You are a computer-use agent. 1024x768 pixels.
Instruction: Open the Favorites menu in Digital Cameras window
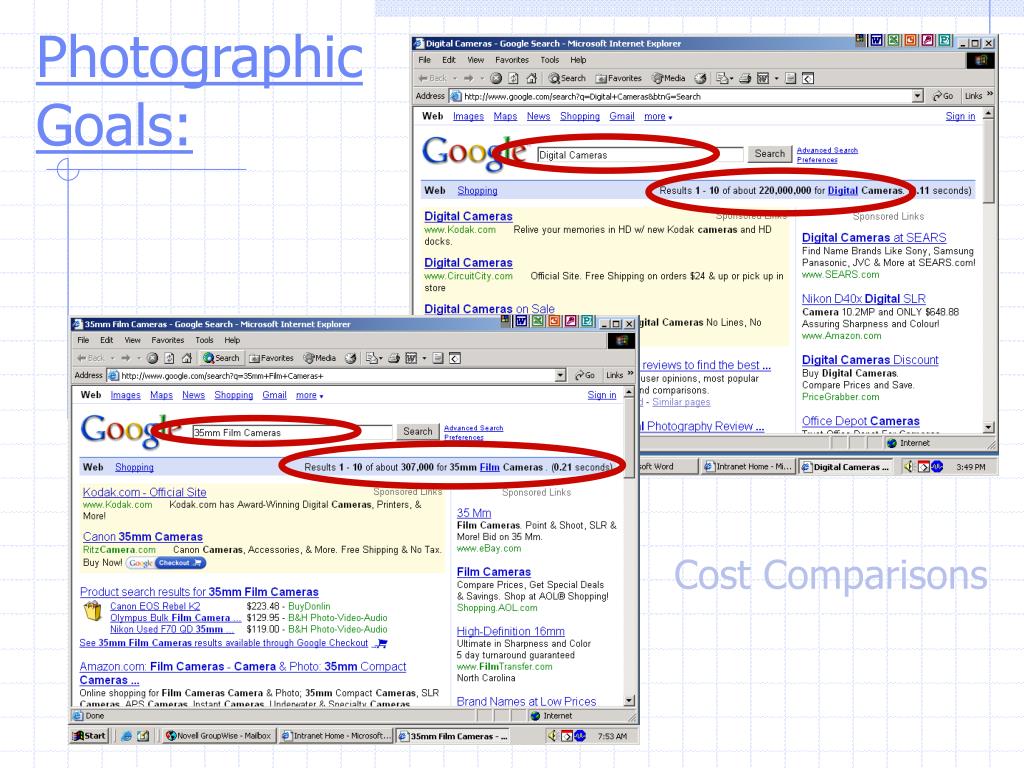pyautogui.click(x=512, y=59)
